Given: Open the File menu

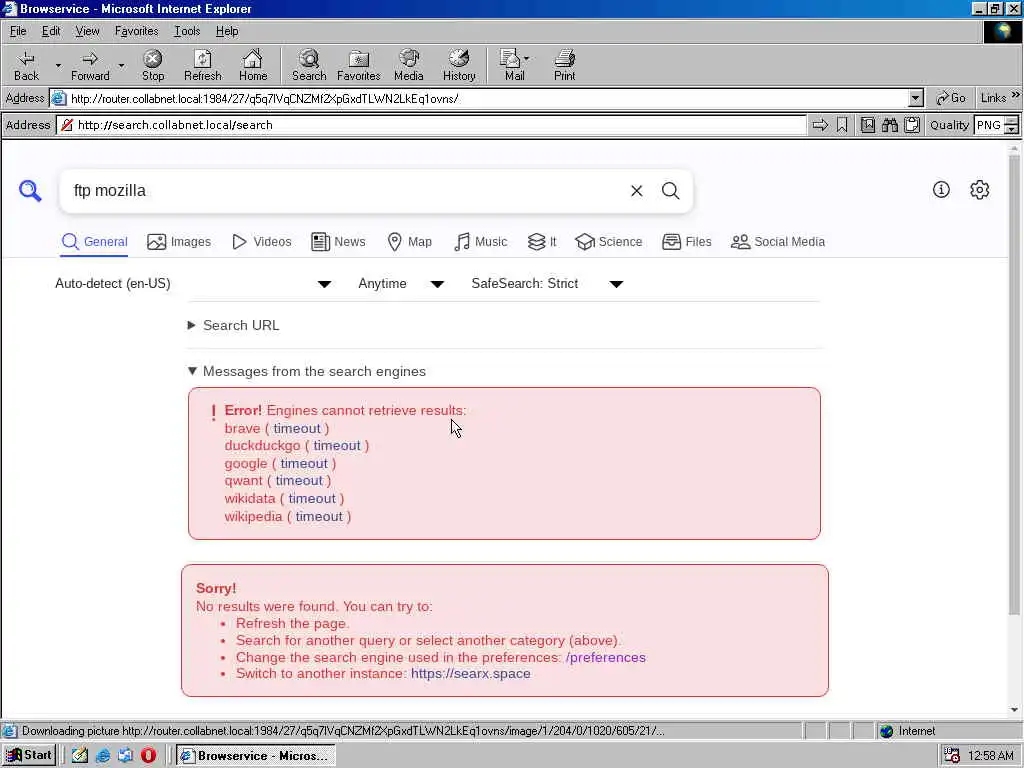Looking at the screenshot, I should pyautogui.click(x=18, y=31).
